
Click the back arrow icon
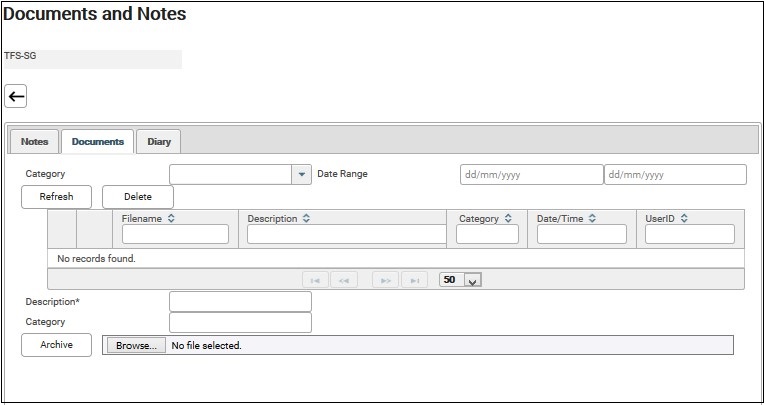[16, 96]
